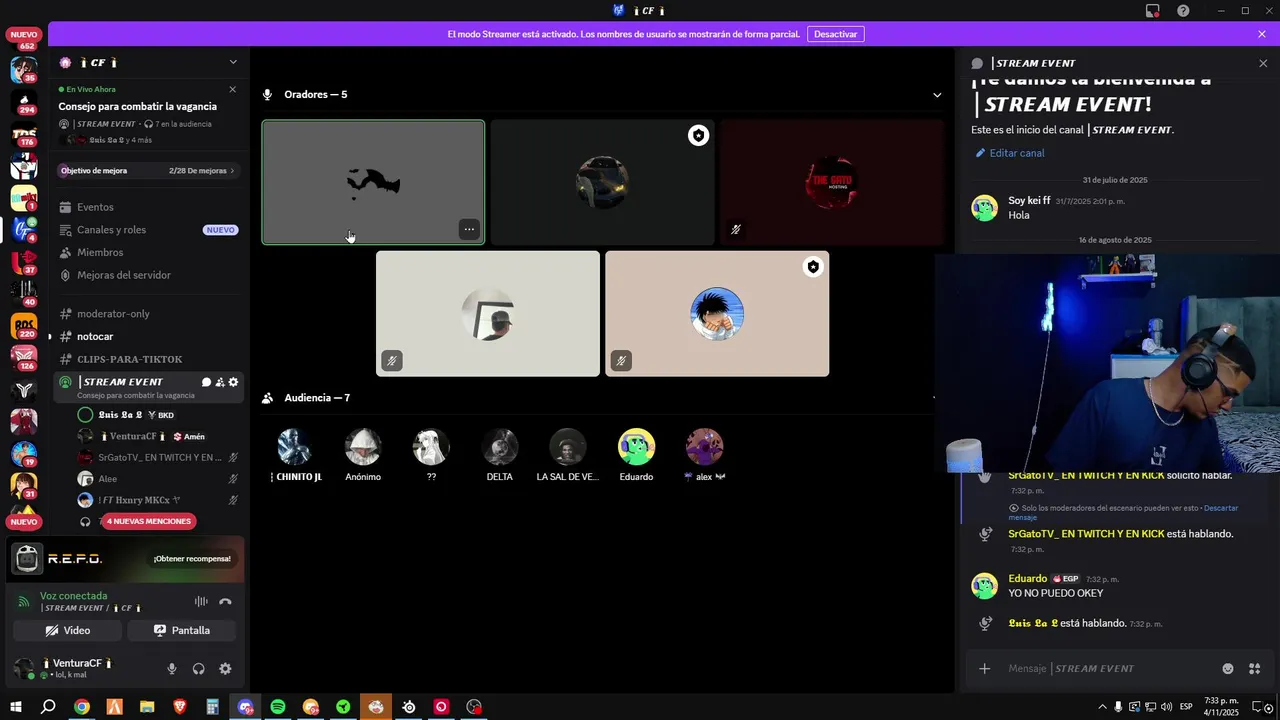Screen dimensions: 1280x720
Task: Toggle camera with the Video button
Action: 68,631
